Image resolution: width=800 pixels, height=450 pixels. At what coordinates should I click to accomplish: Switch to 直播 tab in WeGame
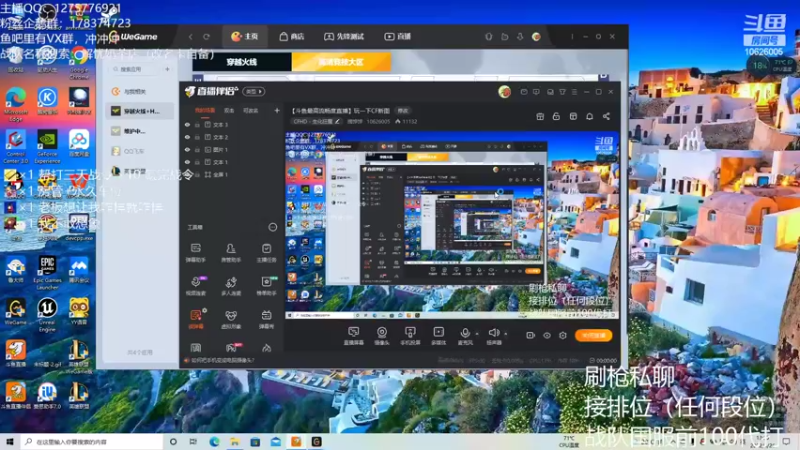pos(397,36)
